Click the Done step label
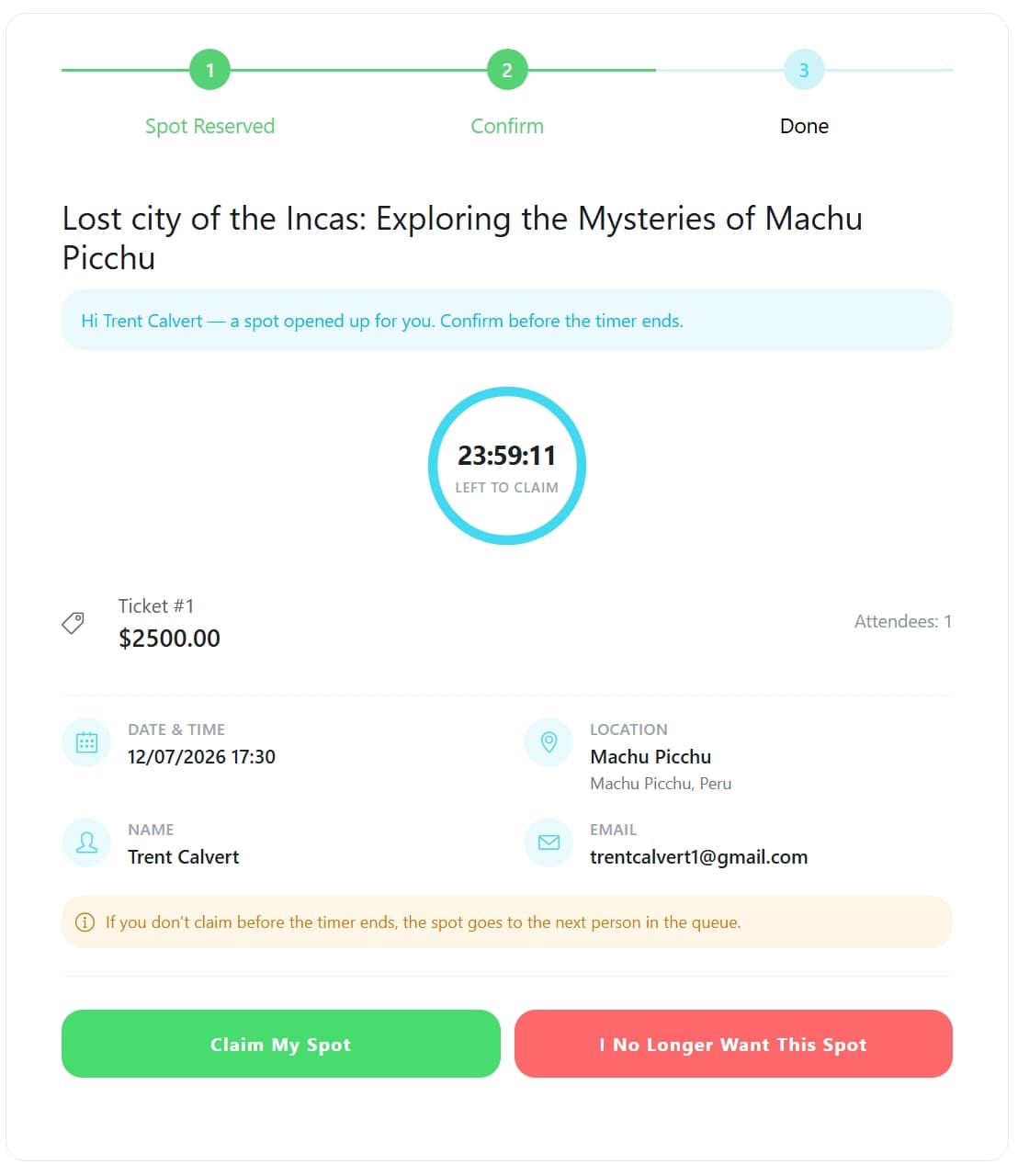1018x1176 pixels. point(804,126)
